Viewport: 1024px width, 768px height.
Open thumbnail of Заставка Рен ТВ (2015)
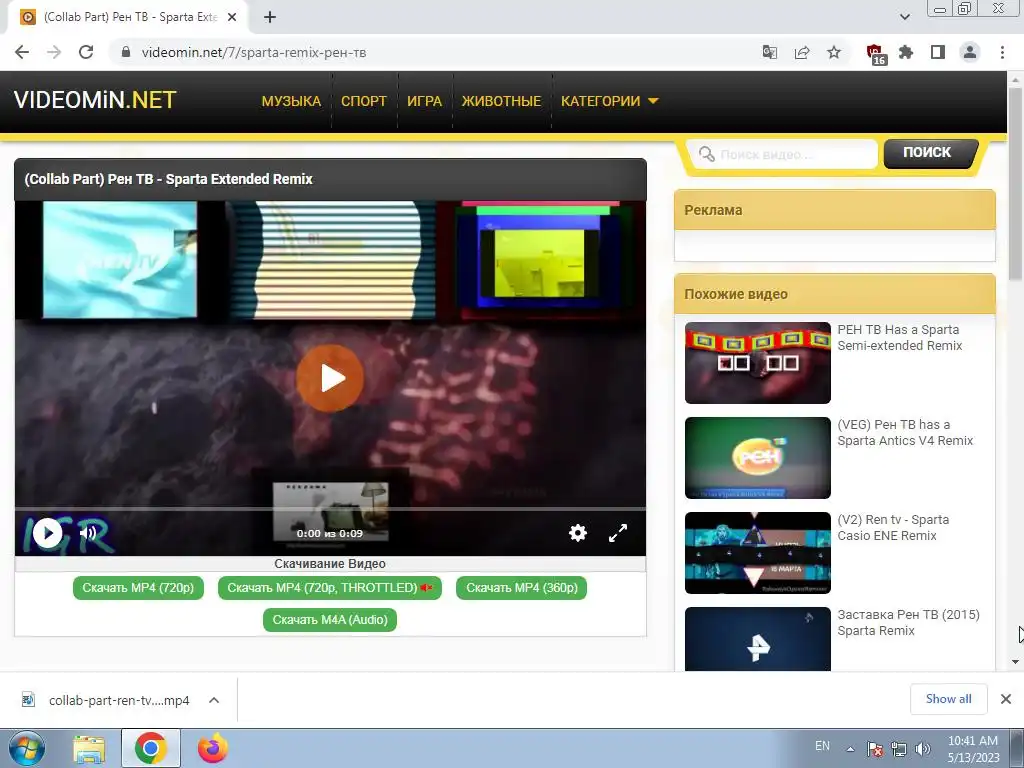(758, 639)
